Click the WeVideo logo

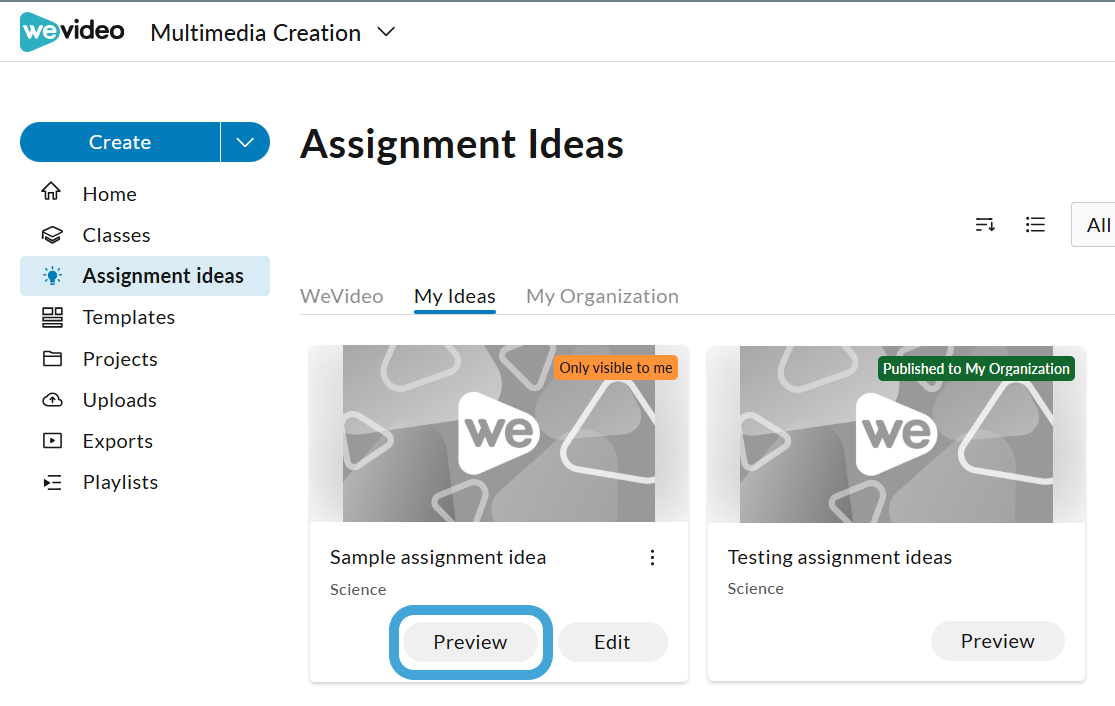pyautogui.click(x=72, y=31)
